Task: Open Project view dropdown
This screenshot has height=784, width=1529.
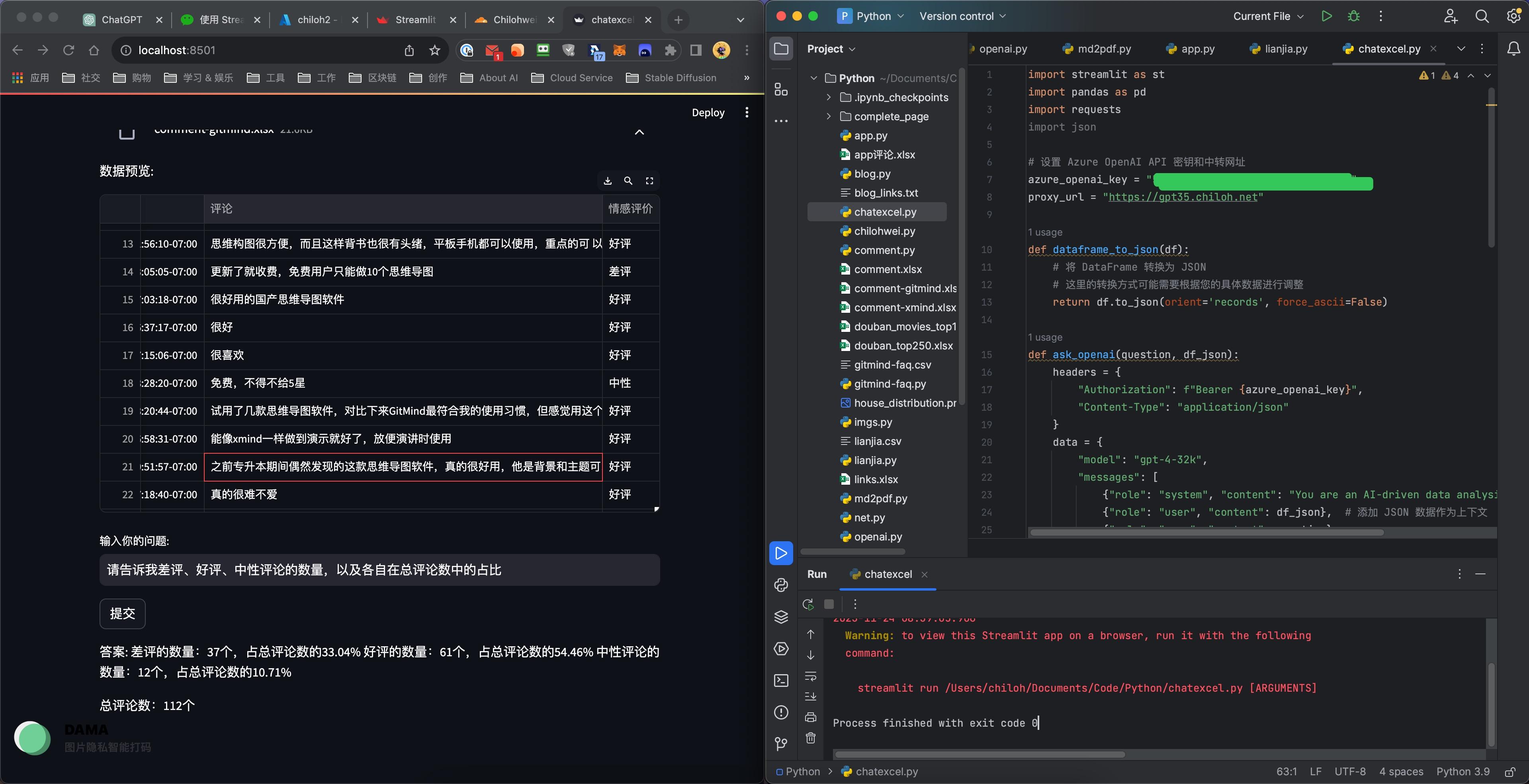Action: [x=831, y=49]
